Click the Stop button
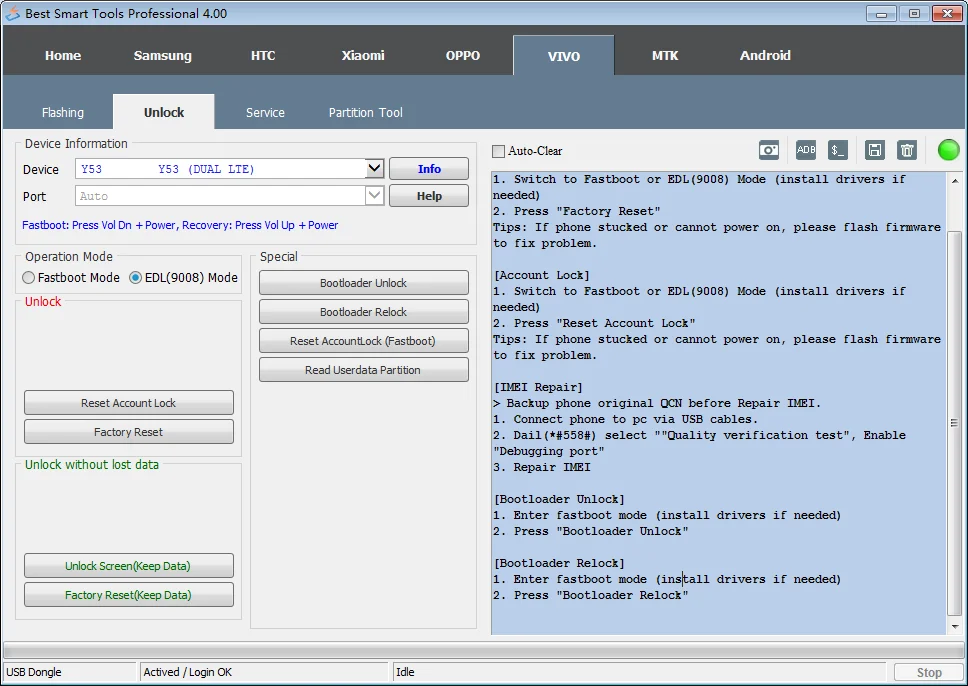968x686 pixels. tap(928, 672)
